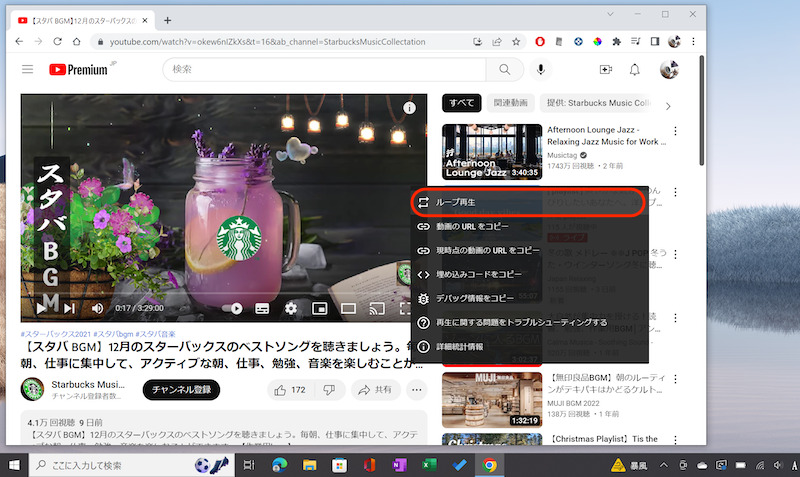Image resolution: width=800 pixels, height=477 pixels.
Task: Toggle the autoplay switch in the player
Action: point(234,308)
